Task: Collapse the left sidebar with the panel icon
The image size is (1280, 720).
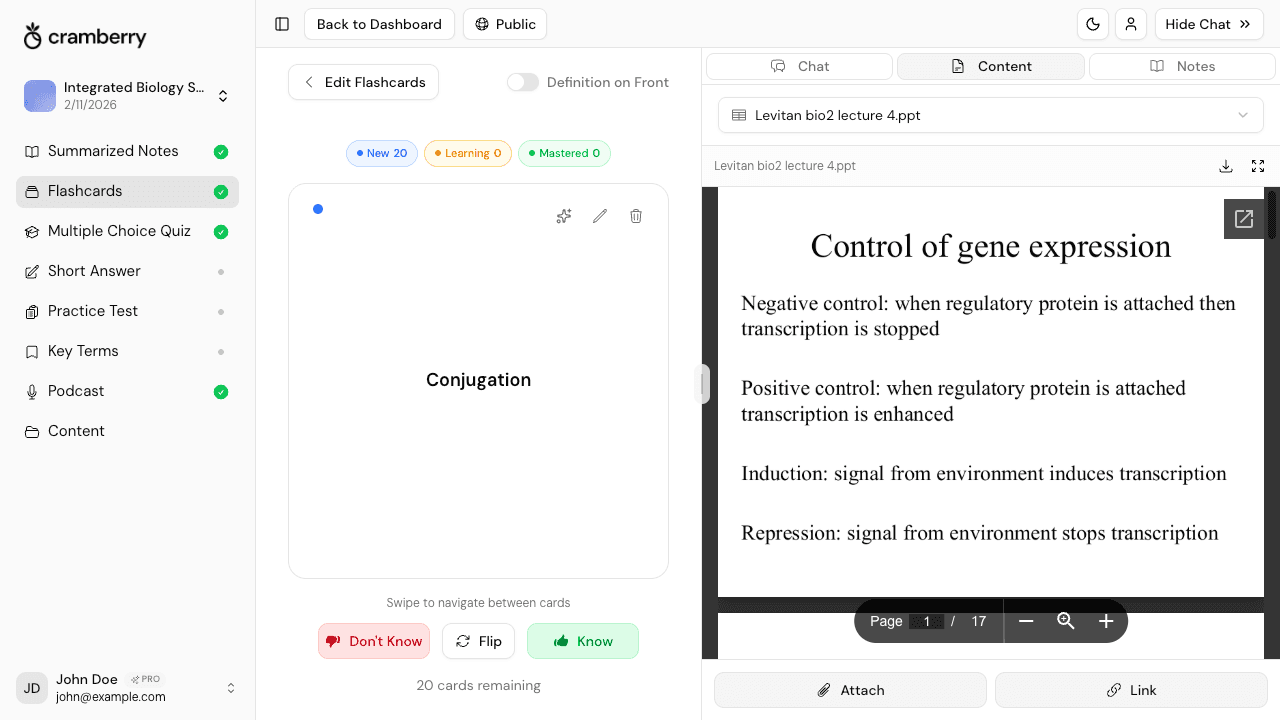Action: tap(281, 23)
